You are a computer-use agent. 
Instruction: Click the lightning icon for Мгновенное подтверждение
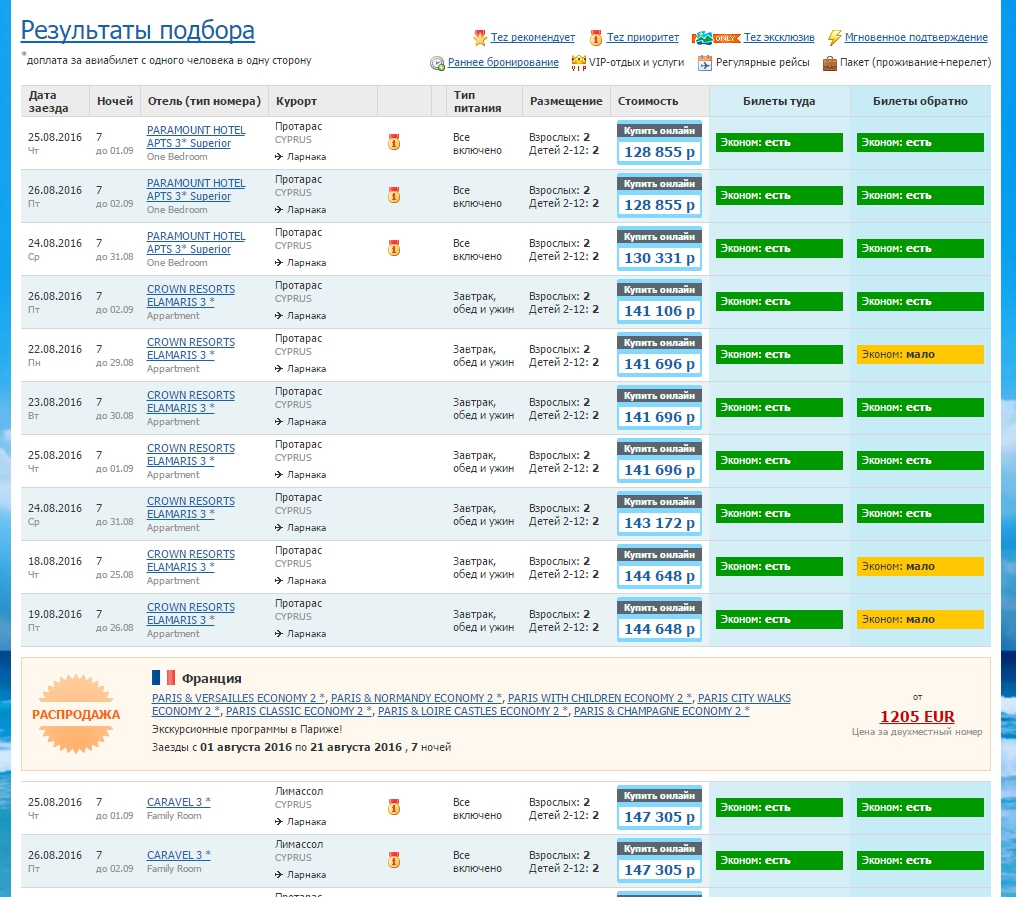(x=835, y=38)
